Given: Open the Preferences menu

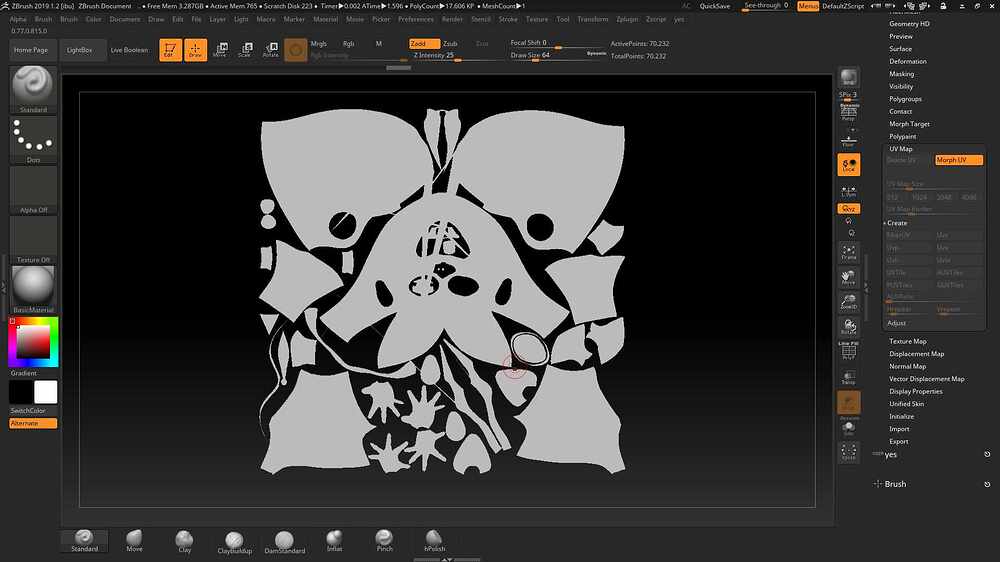Looking at the screenshot, I should pyautogui.click(x=416, y=19).
